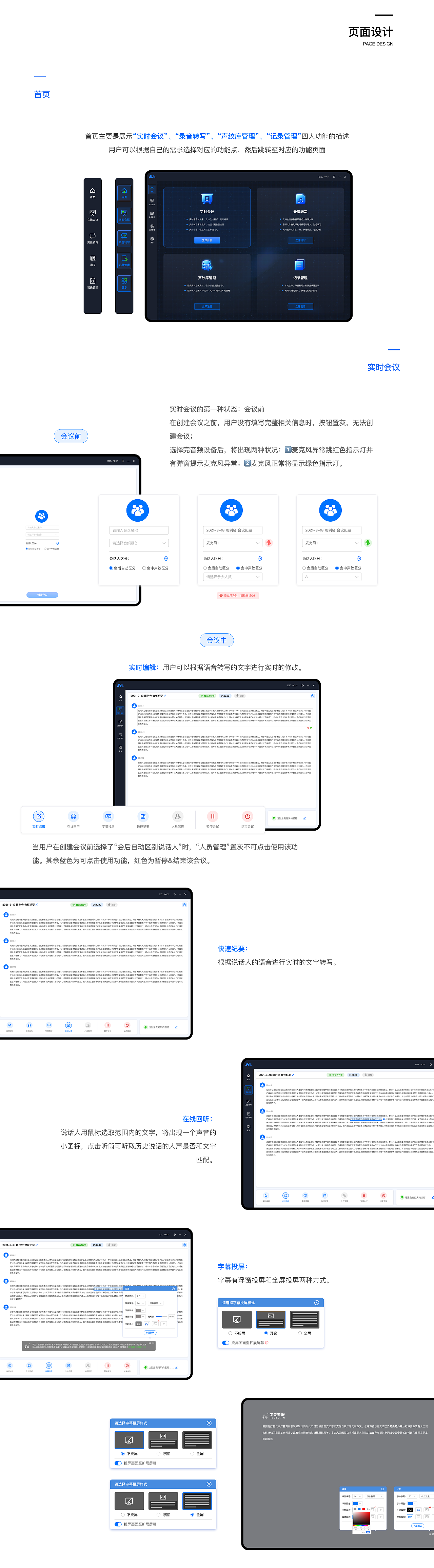Click the 立即查看 button
The image size is (434, 1568).
pyautogui.click(x=300, y=306)
